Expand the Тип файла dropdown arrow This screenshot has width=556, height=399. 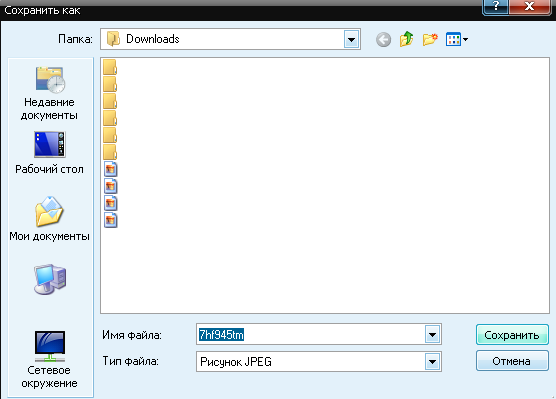pos(432,362)
